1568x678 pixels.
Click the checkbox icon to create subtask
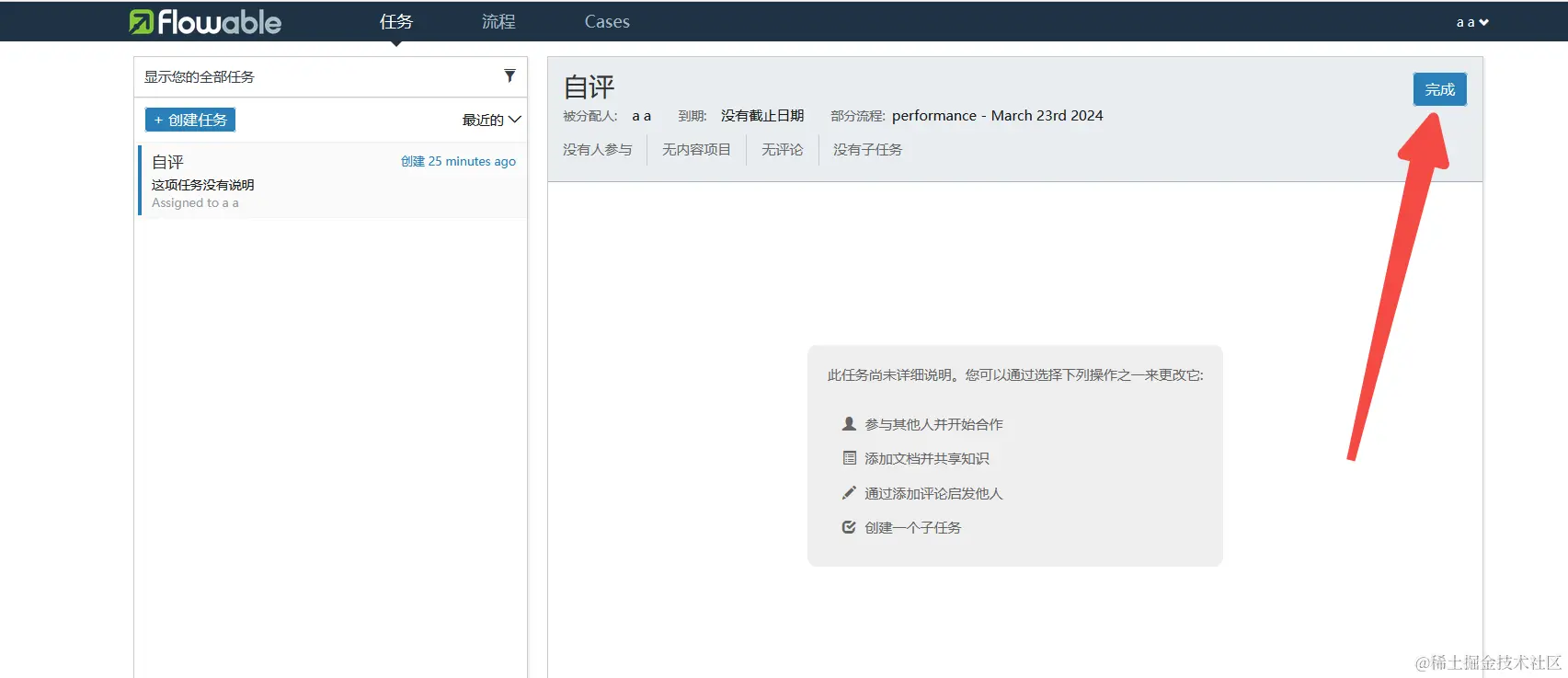click(x=849, y=527)
